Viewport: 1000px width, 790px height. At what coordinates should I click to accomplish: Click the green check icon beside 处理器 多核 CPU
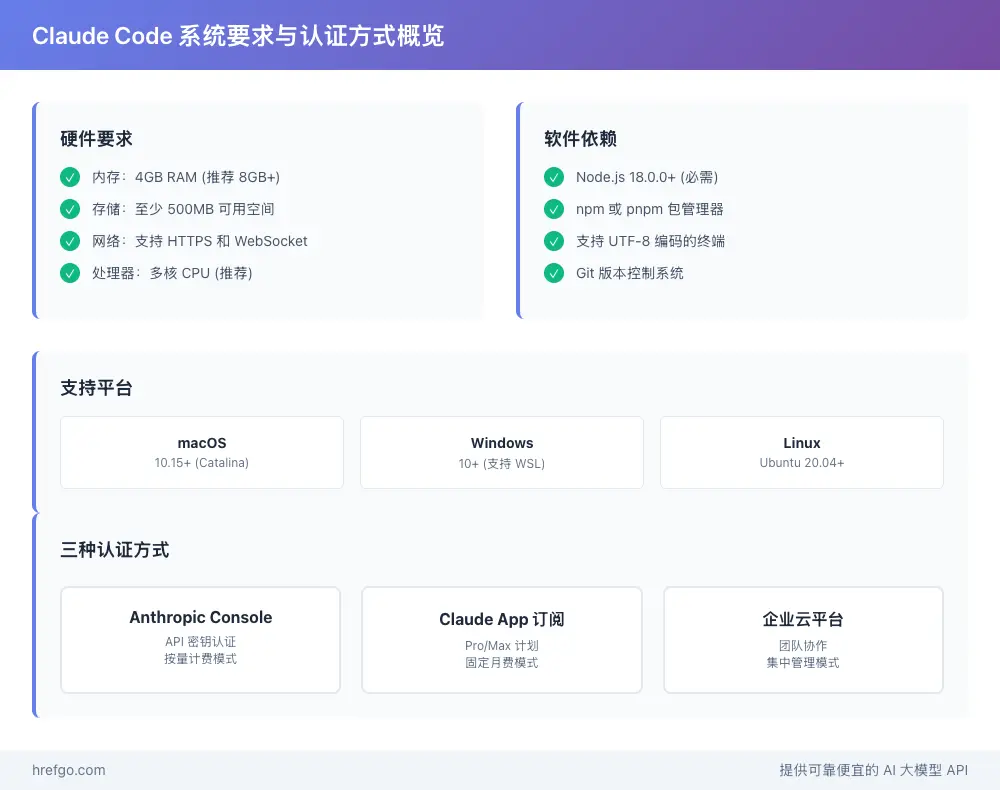coord(70,273)
